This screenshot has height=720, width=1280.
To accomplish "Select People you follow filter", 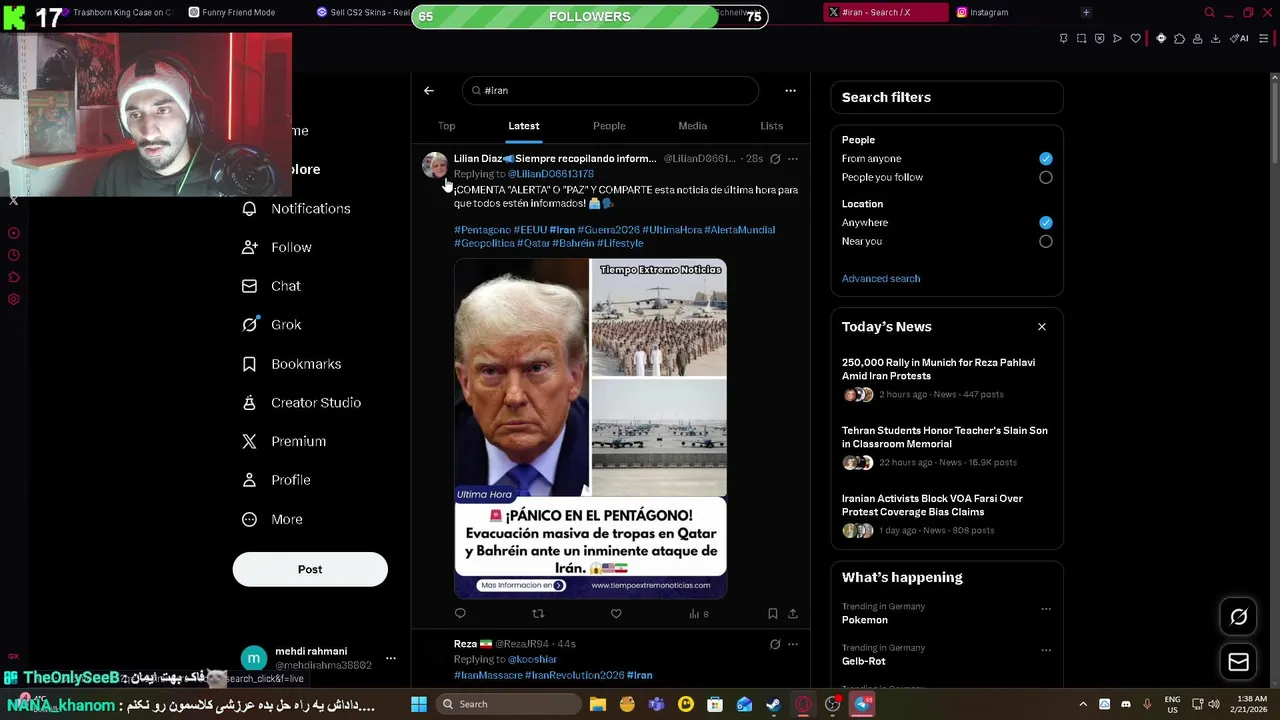I will pos(1045,177).
